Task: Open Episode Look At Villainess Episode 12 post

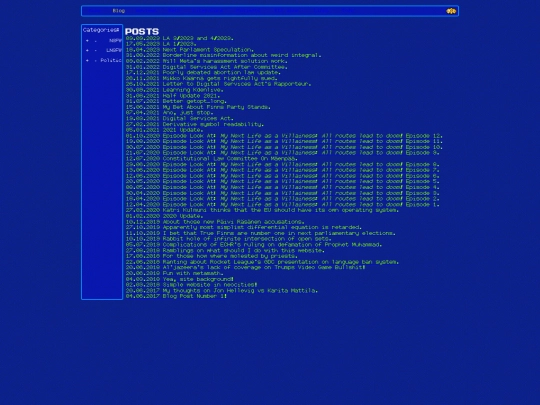Action: coord(302,136)
